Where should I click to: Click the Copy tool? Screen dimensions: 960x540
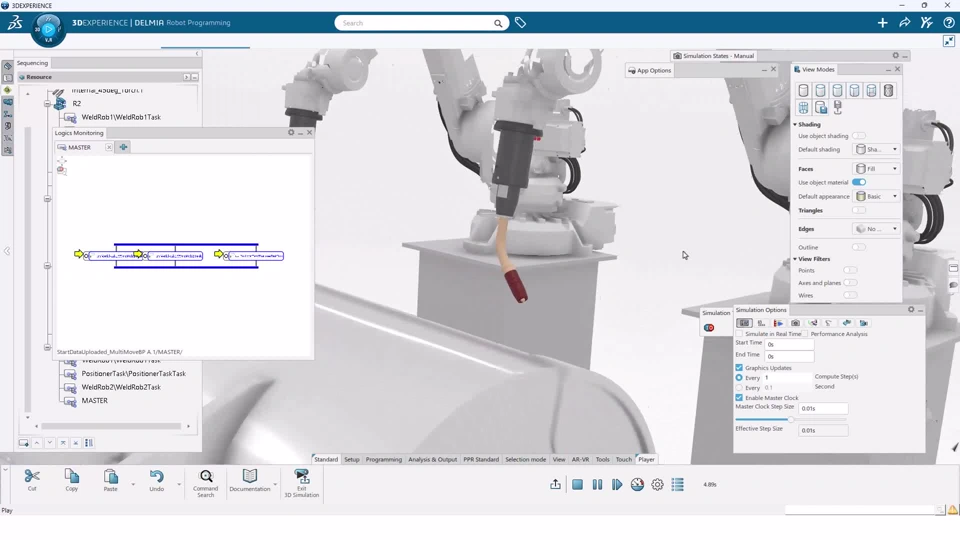pyautogui.click(x=72, y=480)
